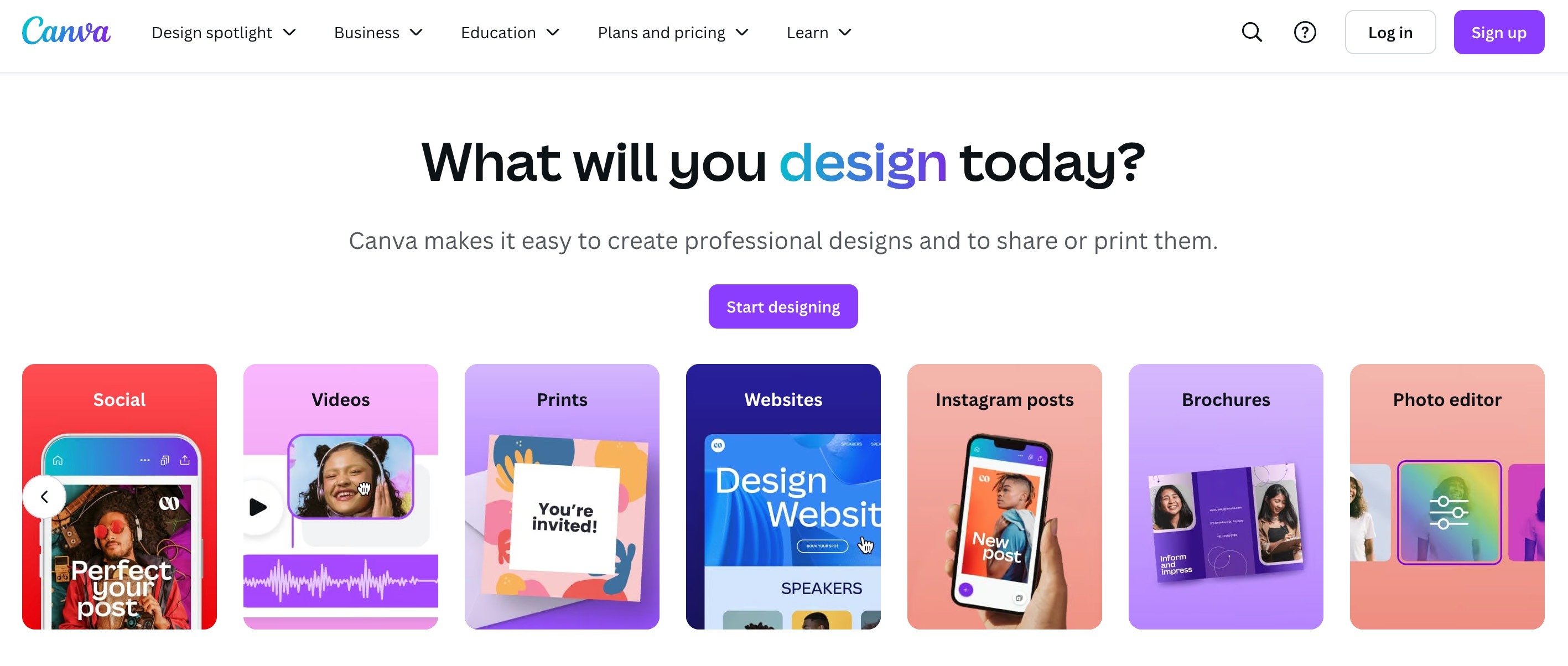1568x666 pixels.
Task: Select the Brochures design category thumbnail
Action: pyautogui.click(x=1225, y=496)
